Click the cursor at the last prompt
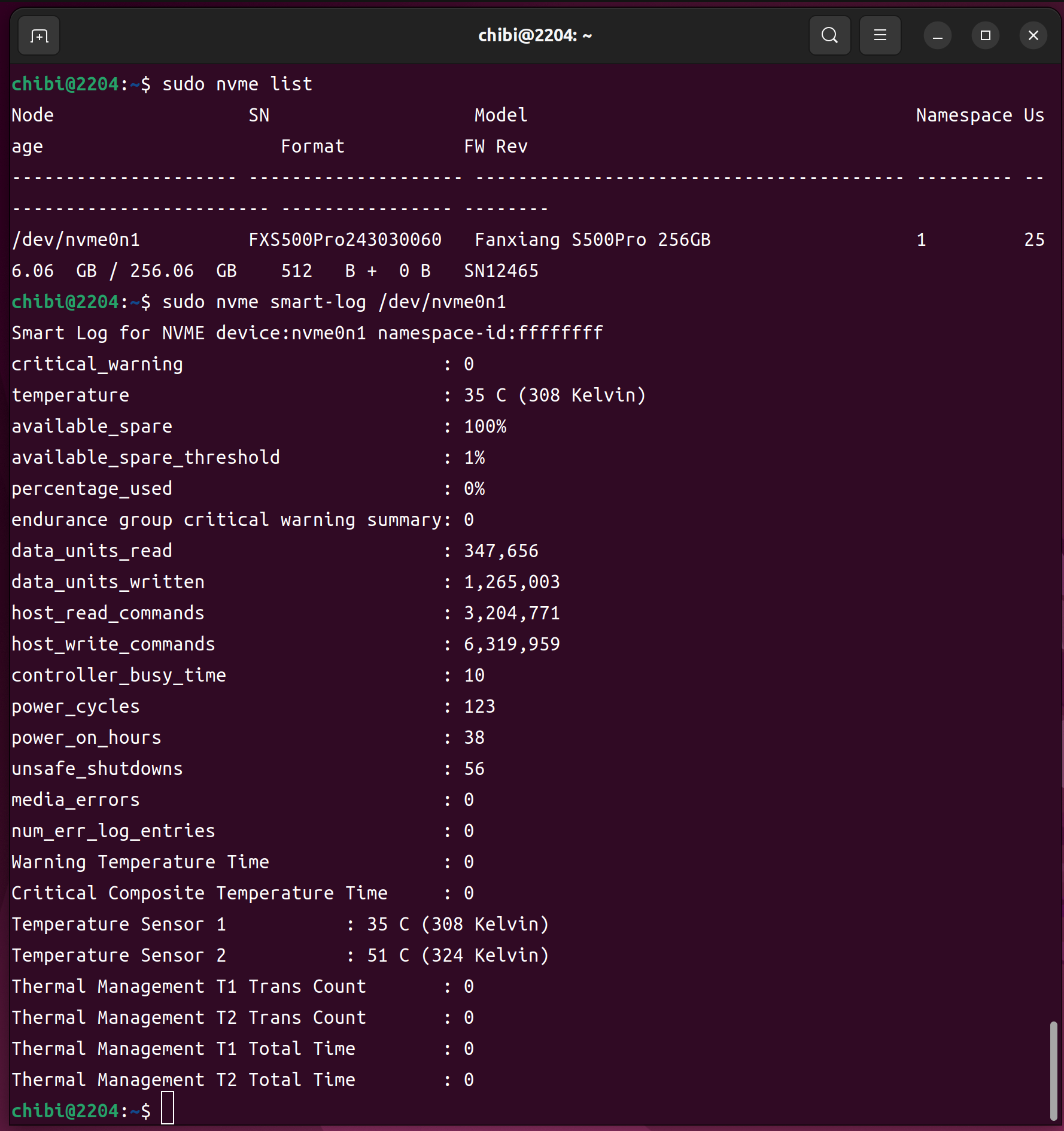 168,1110
